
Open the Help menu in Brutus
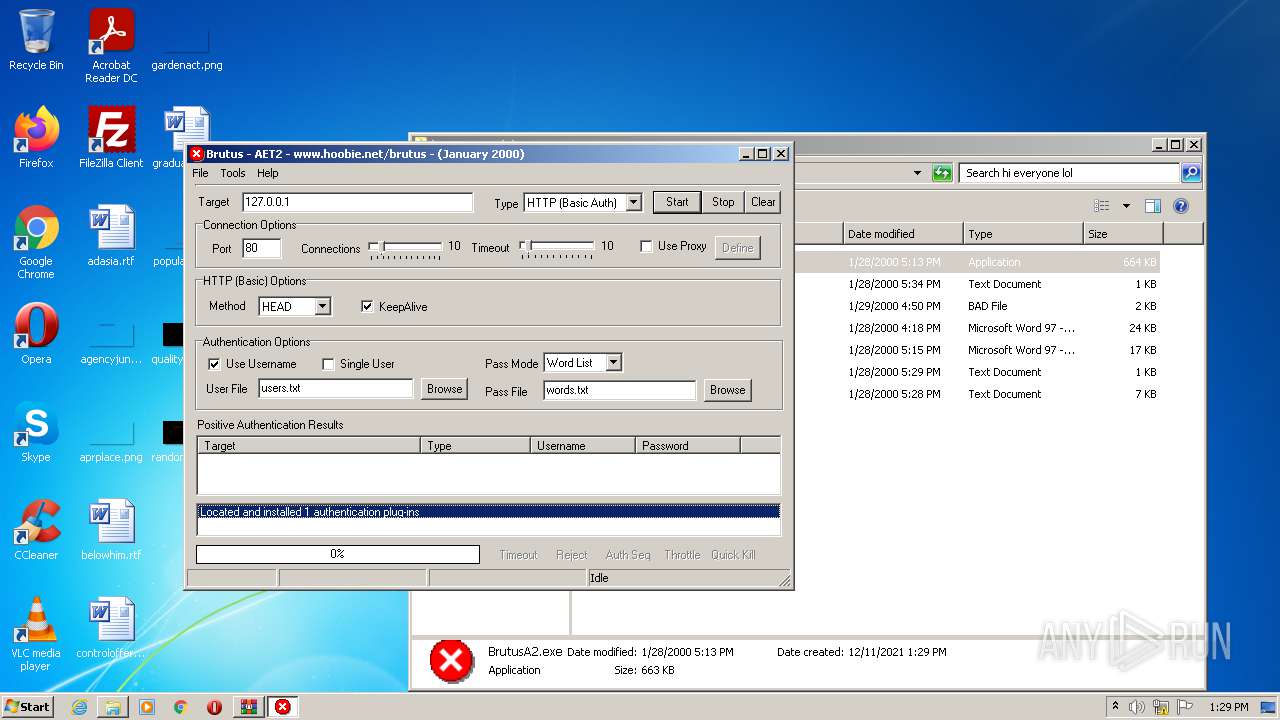pyautogui.click(x=268, y=173)
